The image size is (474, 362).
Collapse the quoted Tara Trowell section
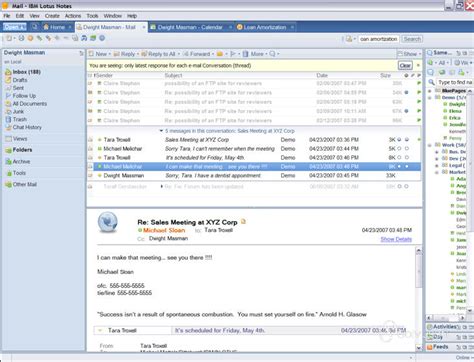tap(100, 330)
